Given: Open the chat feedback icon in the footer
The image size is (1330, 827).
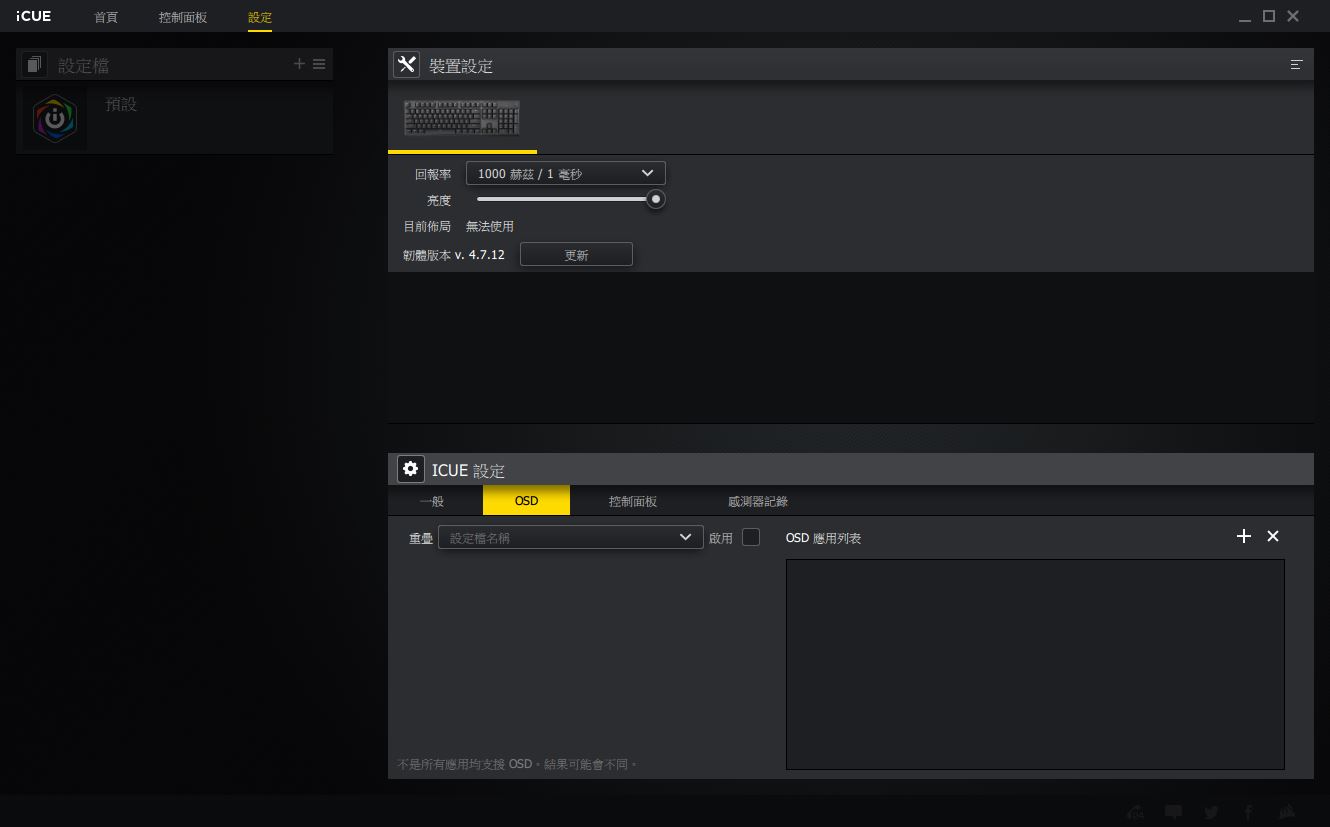Looking at the screenshot, I should (1174, 812).
